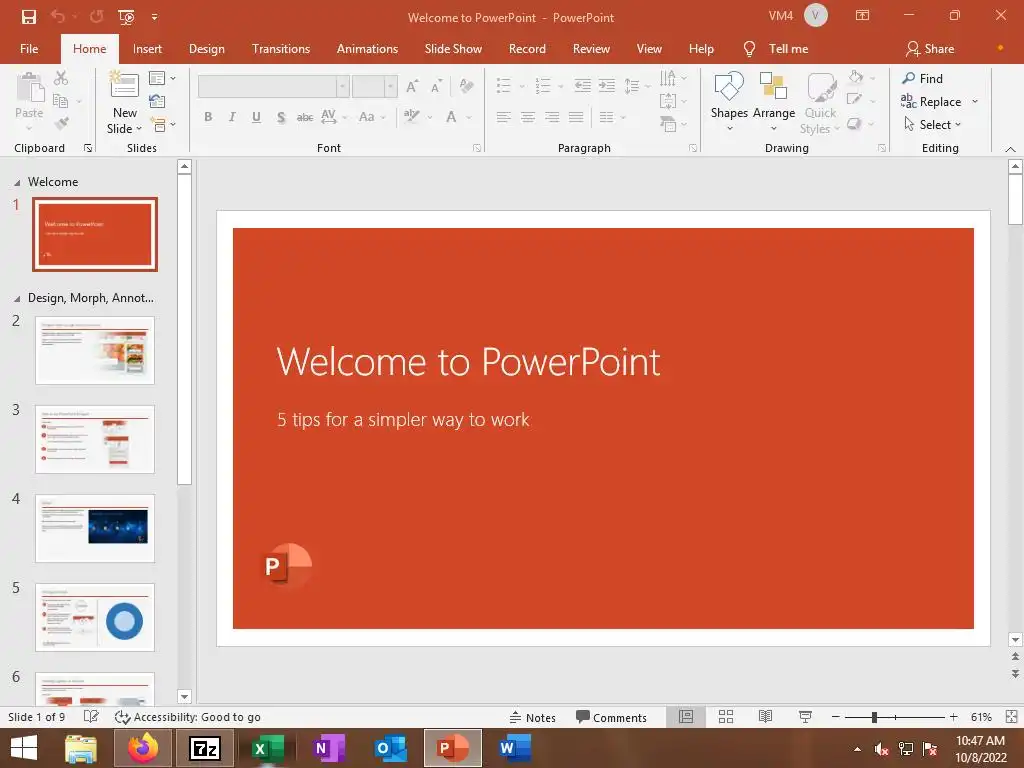Open the New Slide dropdown arrow
The height and width of the screenshot is (768, 1024).
pos(138,129)
